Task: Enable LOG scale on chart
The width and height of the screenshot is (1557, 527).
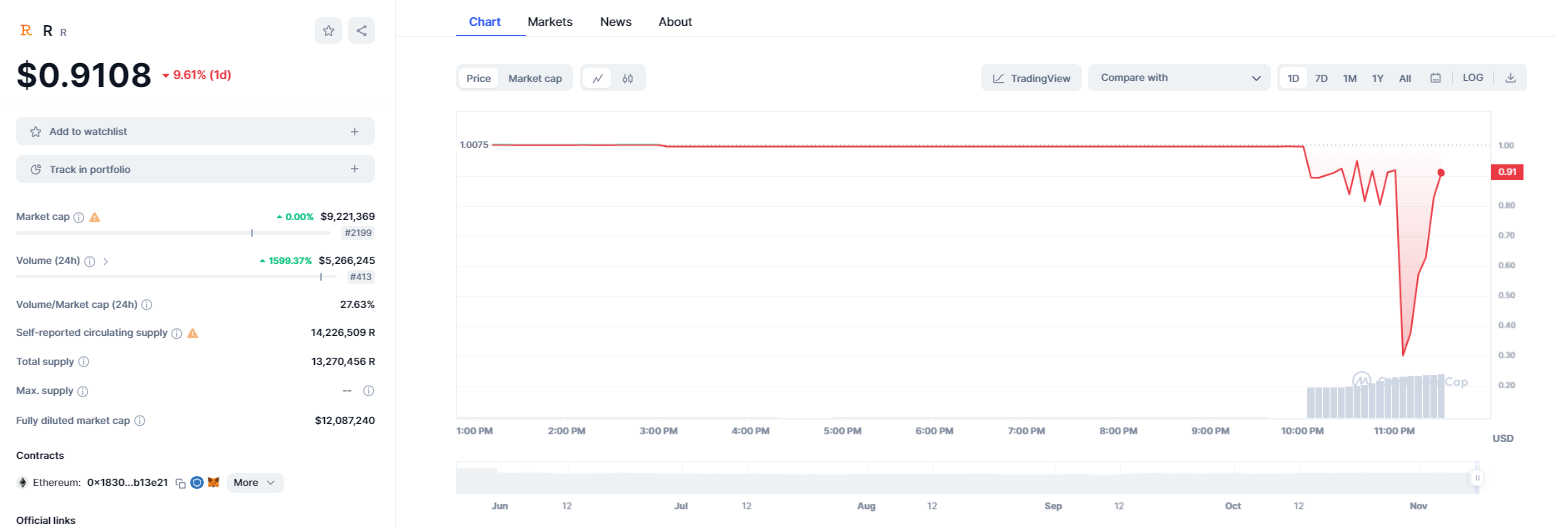Action: (1472, 78)
